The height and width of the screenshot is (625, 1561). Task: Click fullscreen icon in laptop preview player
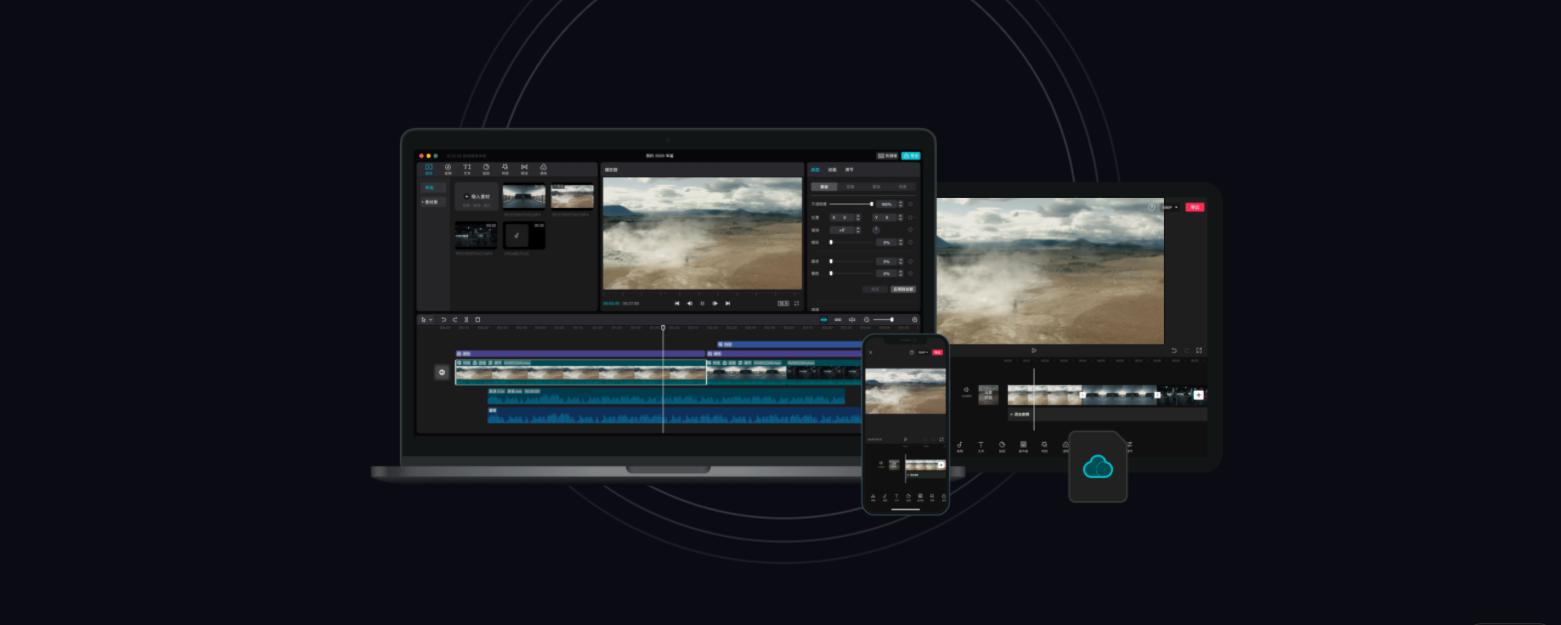coord(796,303)
